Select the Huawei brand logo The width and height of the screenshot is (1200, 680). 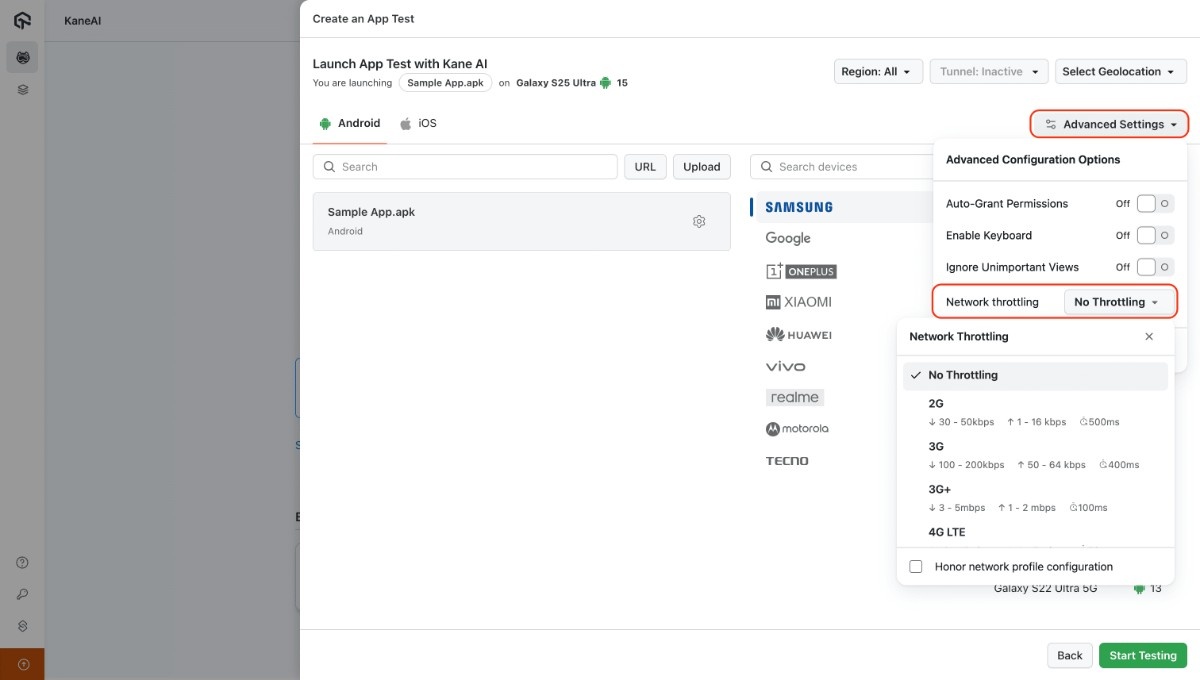coord(798,335)
